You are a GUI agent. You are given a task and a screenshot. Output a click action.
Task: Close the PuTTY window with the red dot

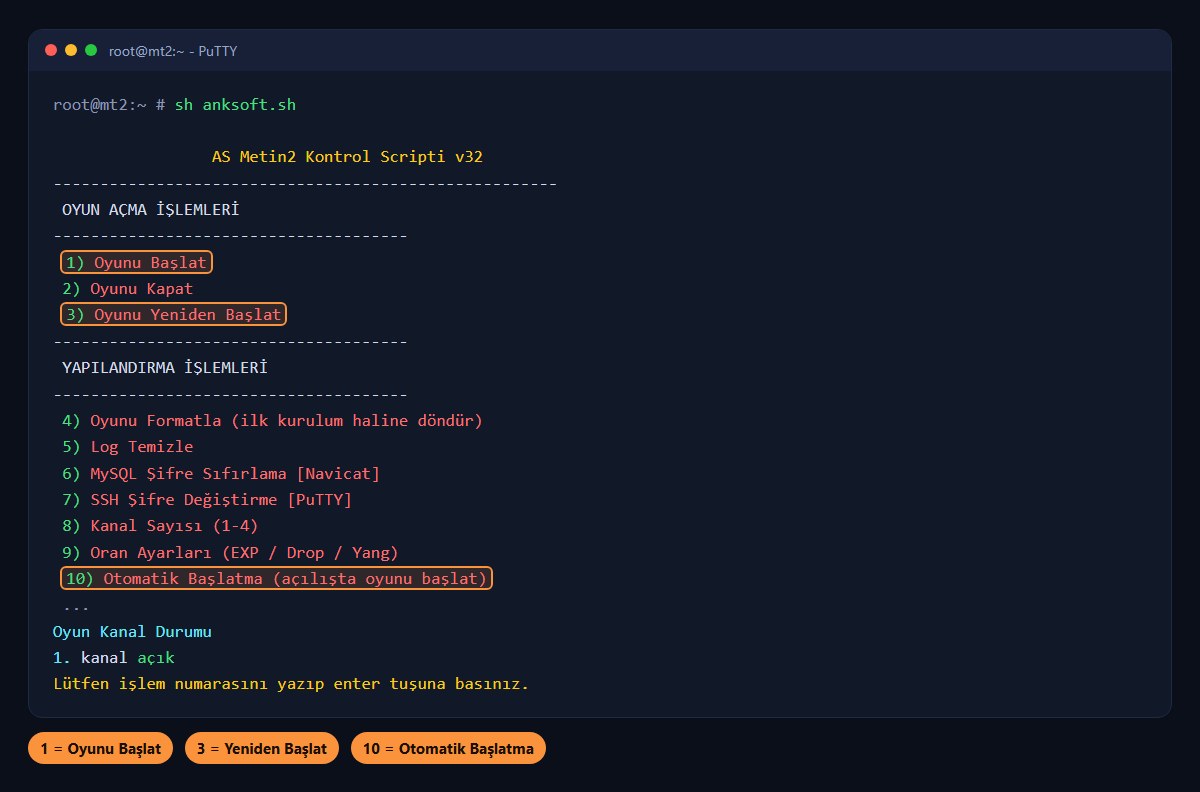pyautogui.click(x=51, y=50)
